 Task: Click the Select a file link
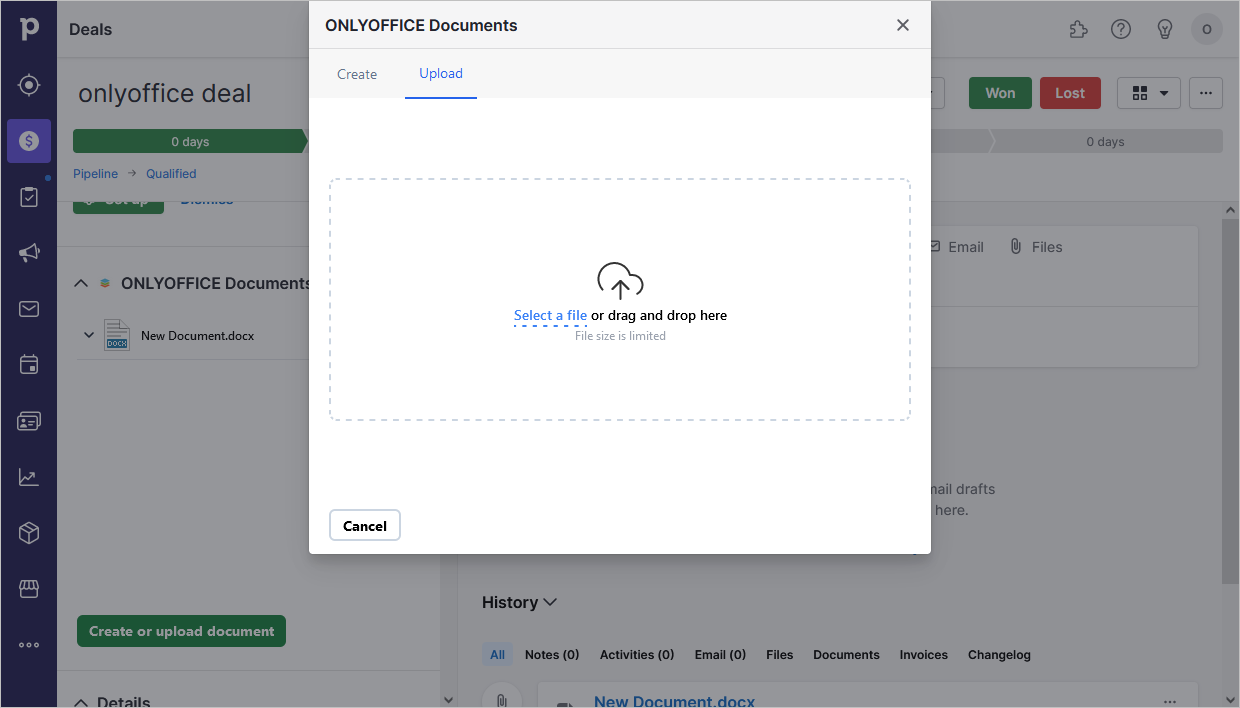550,315
